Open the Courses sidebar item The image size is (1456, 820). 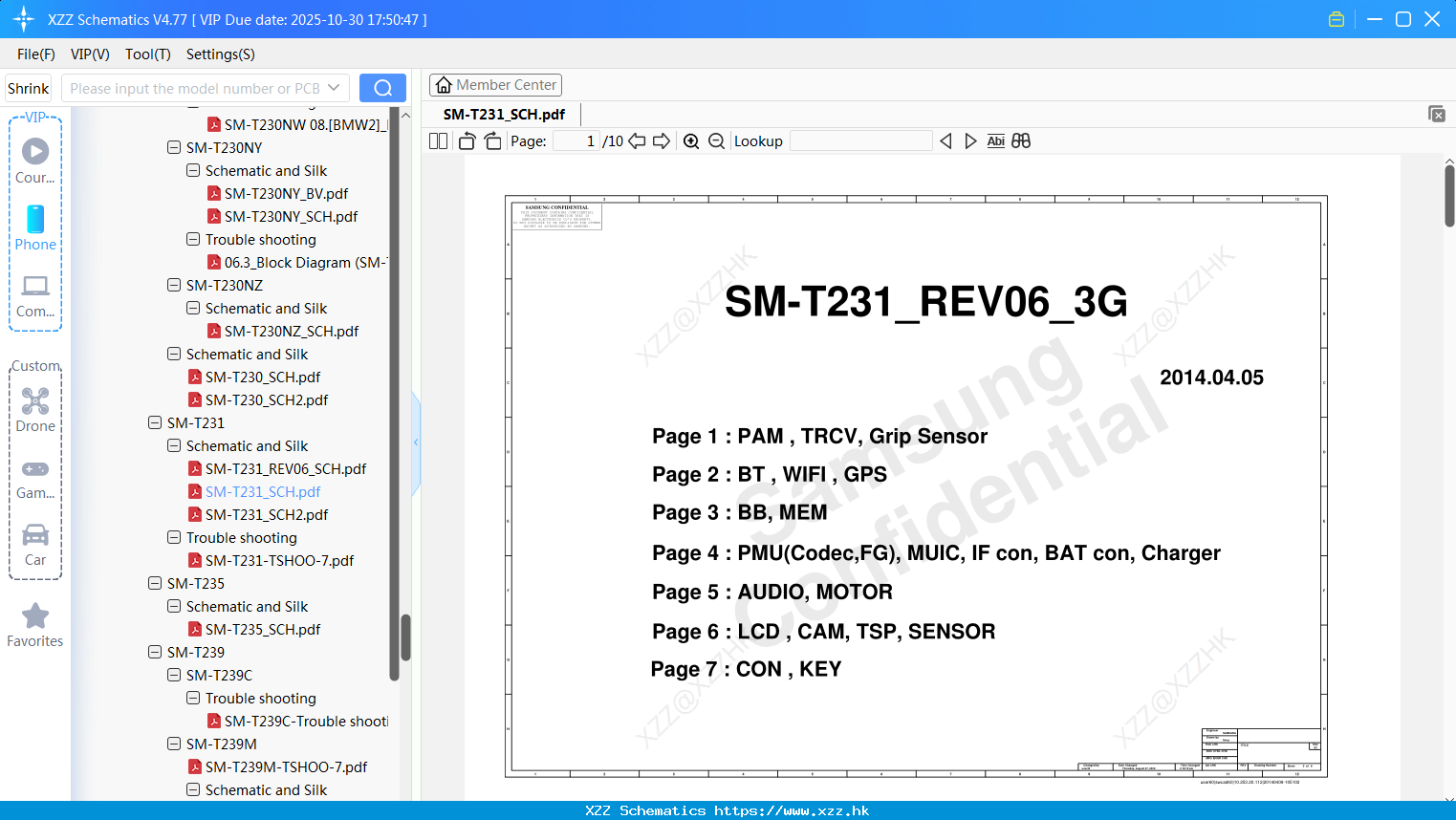(35, 161)
